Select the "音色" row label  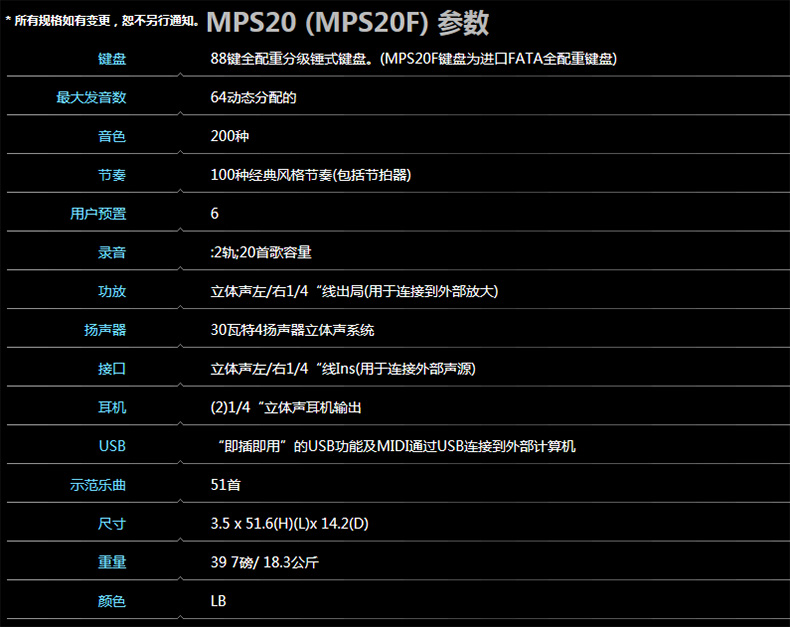[x=112, y=136]
